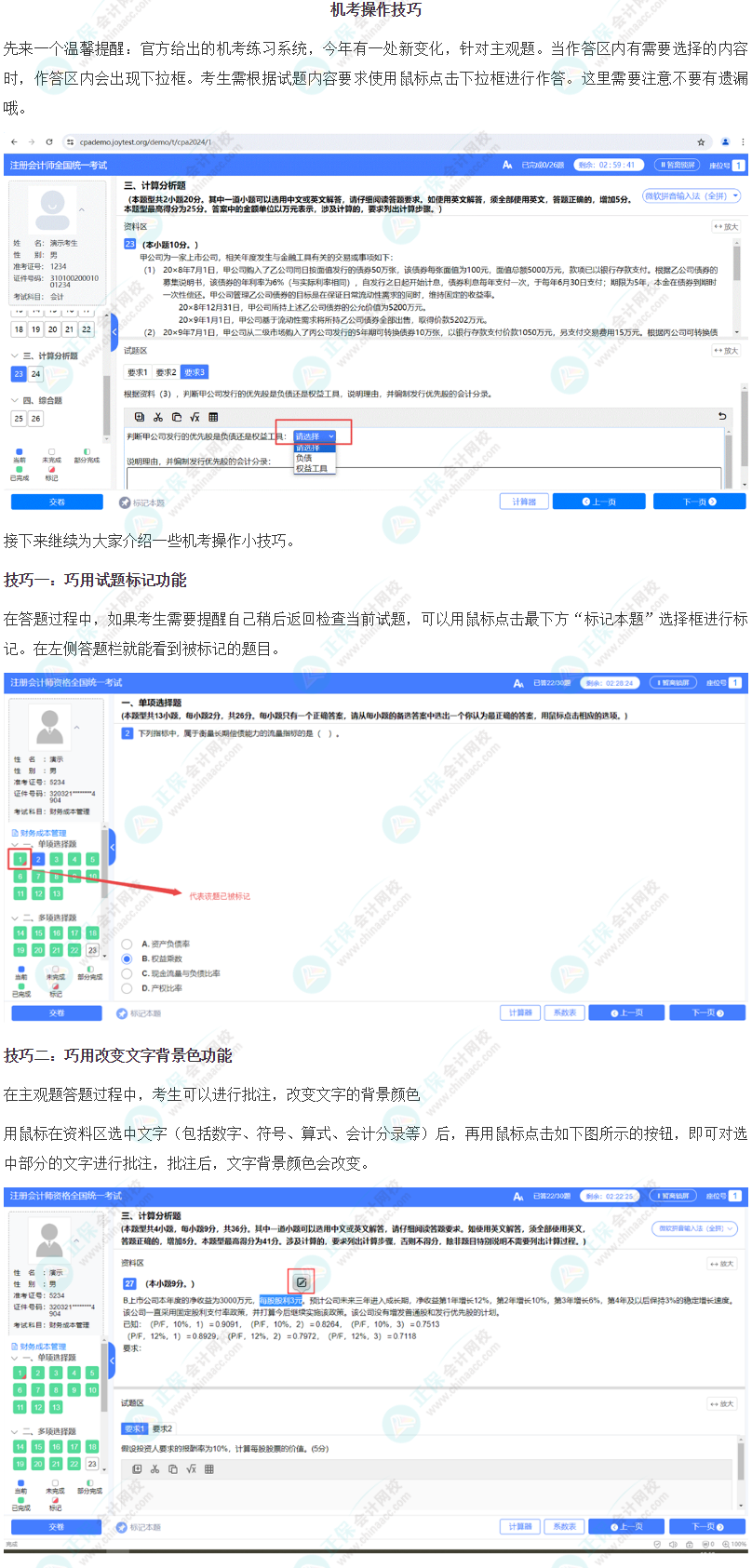The image size is (752, 1568).
Task: Click avatar photo in second screenshot sidebar
Action: click(x=50, y=726)
